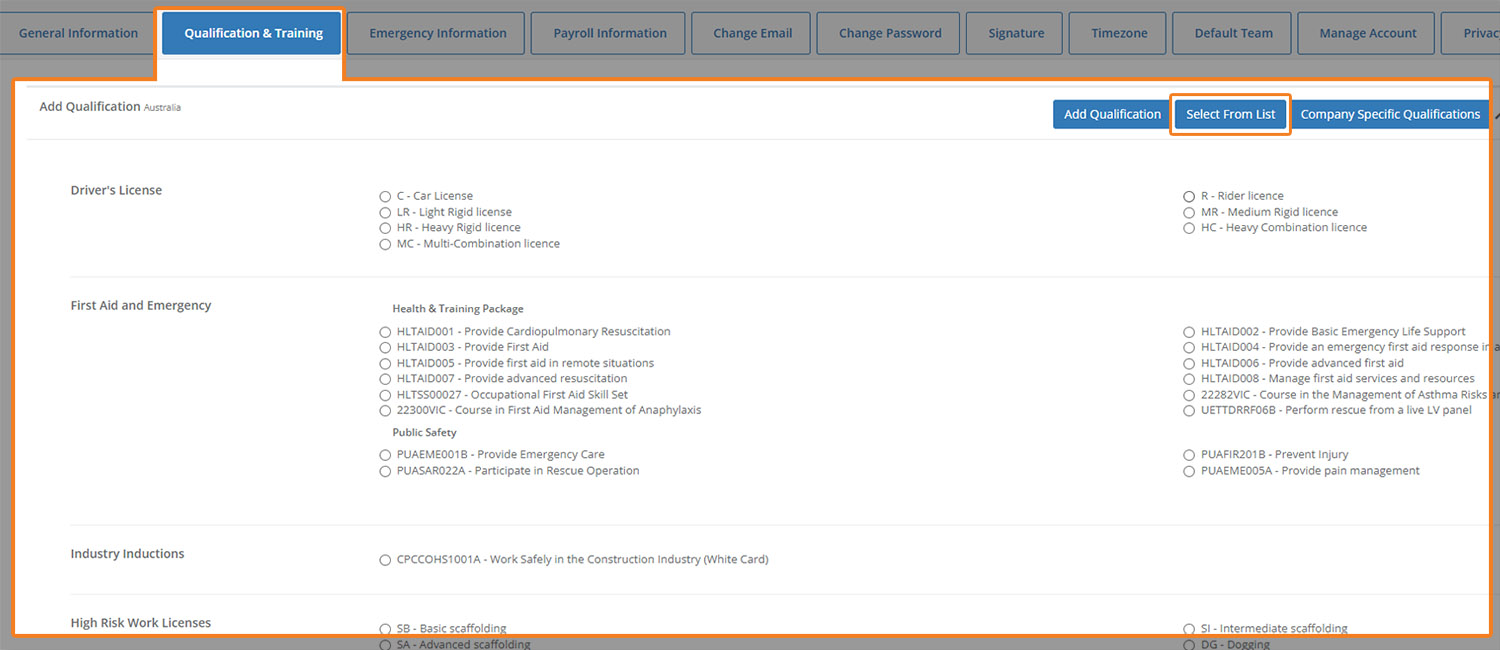Select 22282VIC Asthma Risks course

coord(1189,395)
